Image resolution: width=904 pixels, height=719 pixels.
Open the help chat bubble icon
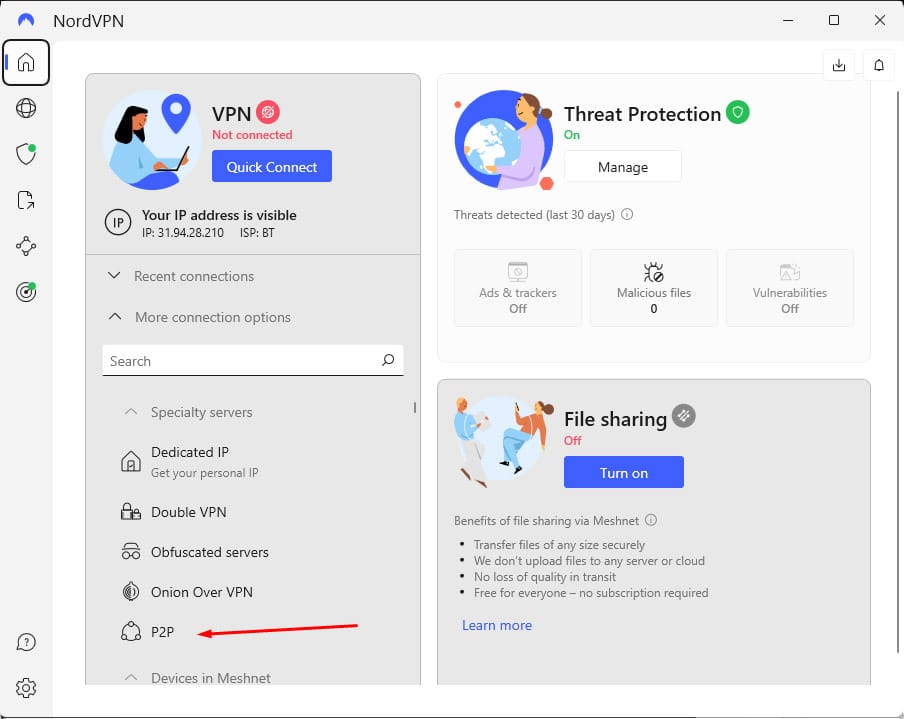coord(26,642)
